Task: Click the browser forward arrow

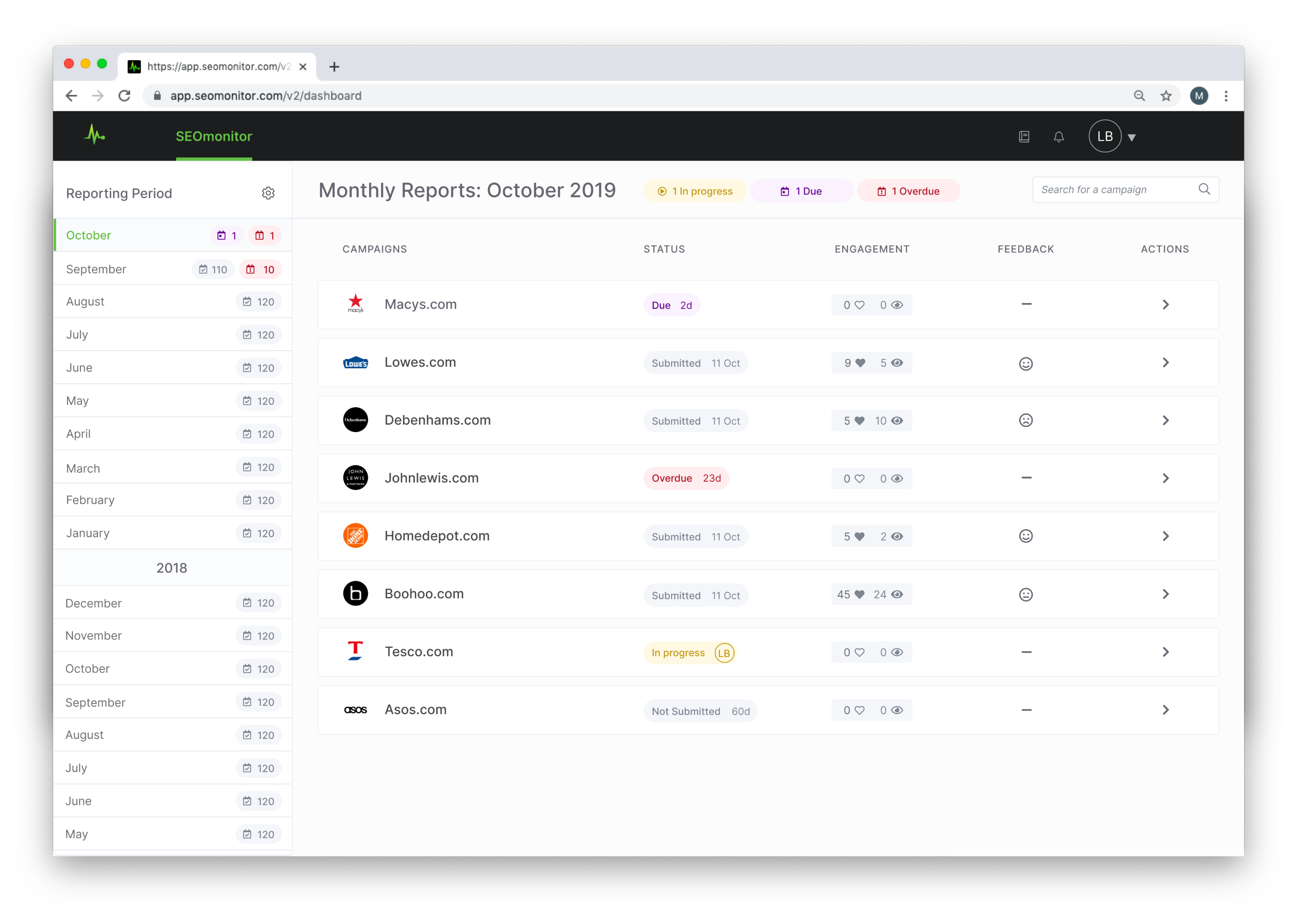Action: pyautogui.click(x=98, y=95)
